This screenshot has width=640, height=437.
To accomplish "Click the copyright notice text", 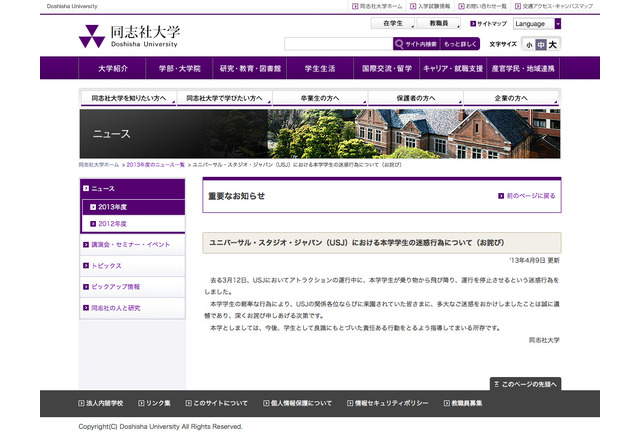I will [x=160, y=426].
